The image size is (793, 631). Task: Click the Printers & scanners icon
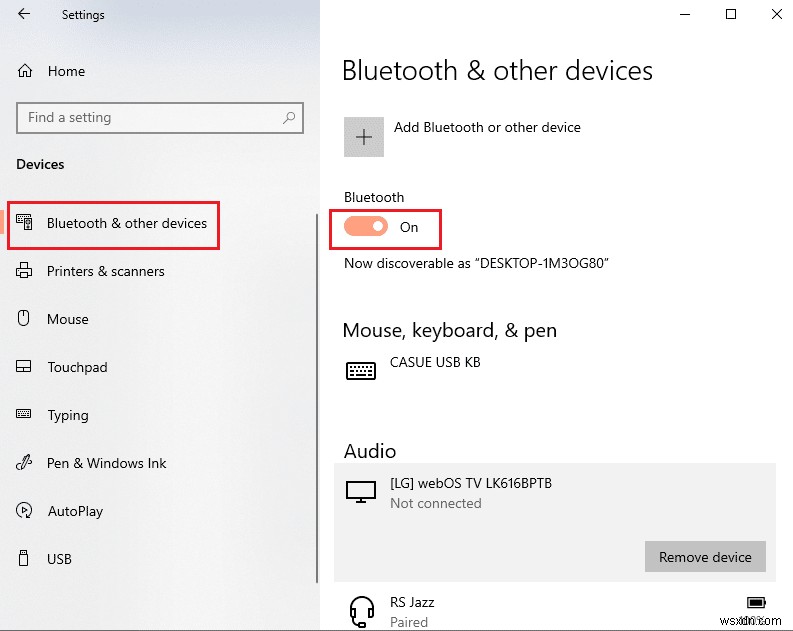(26, 271)
